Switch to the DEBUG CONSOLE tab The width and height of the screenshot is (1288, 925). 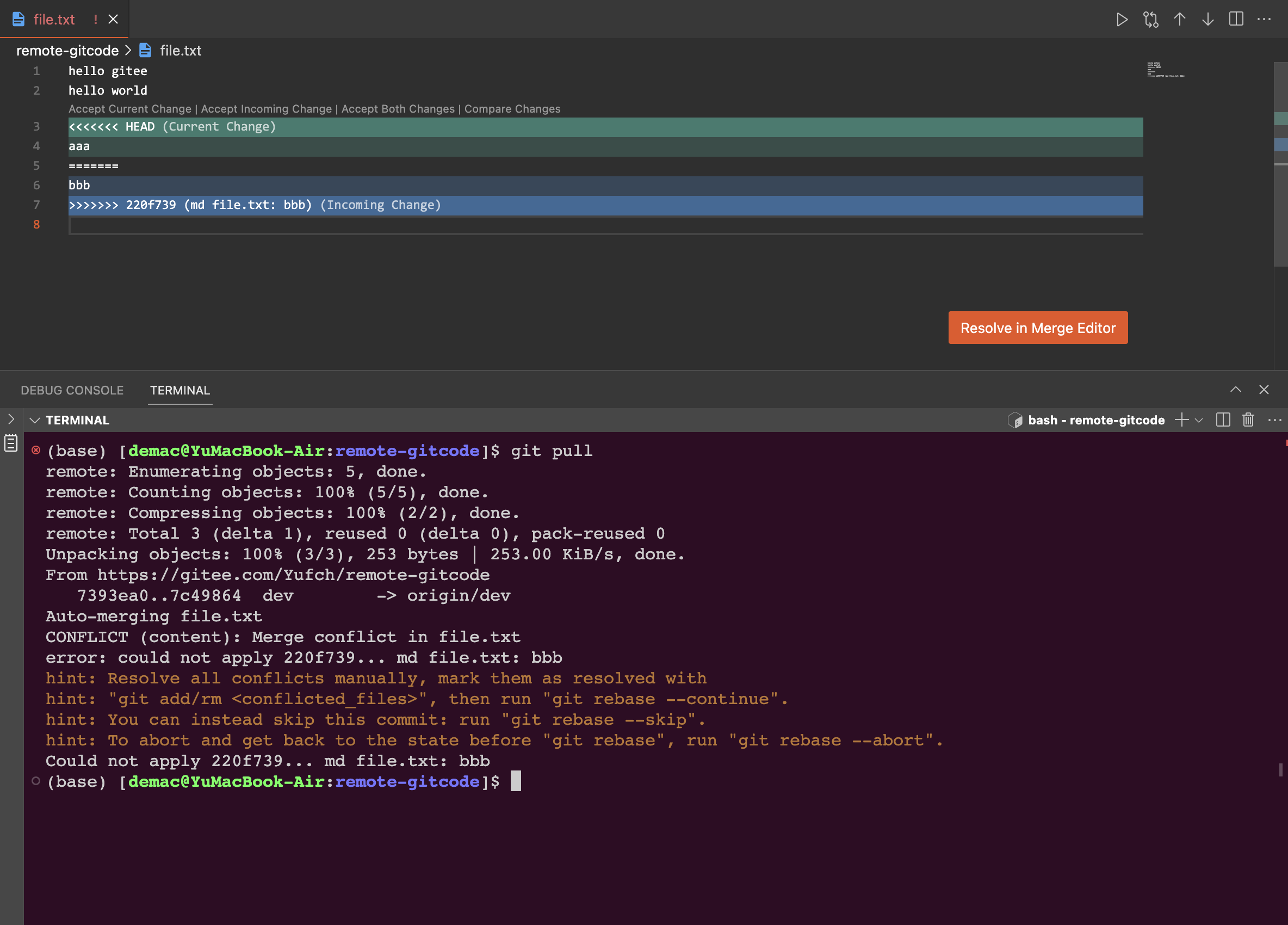(72, 390)
